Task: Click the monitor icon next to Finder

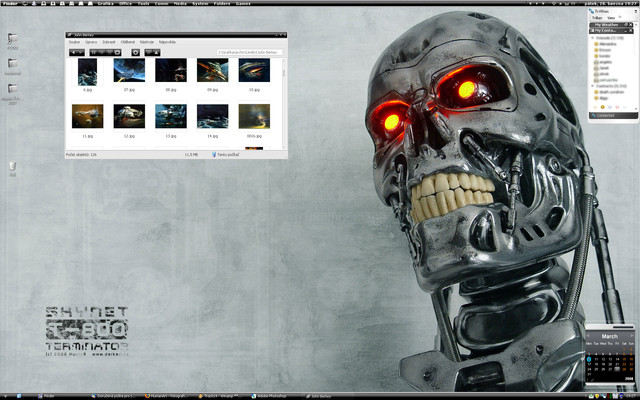Action: tap(25, 3)
